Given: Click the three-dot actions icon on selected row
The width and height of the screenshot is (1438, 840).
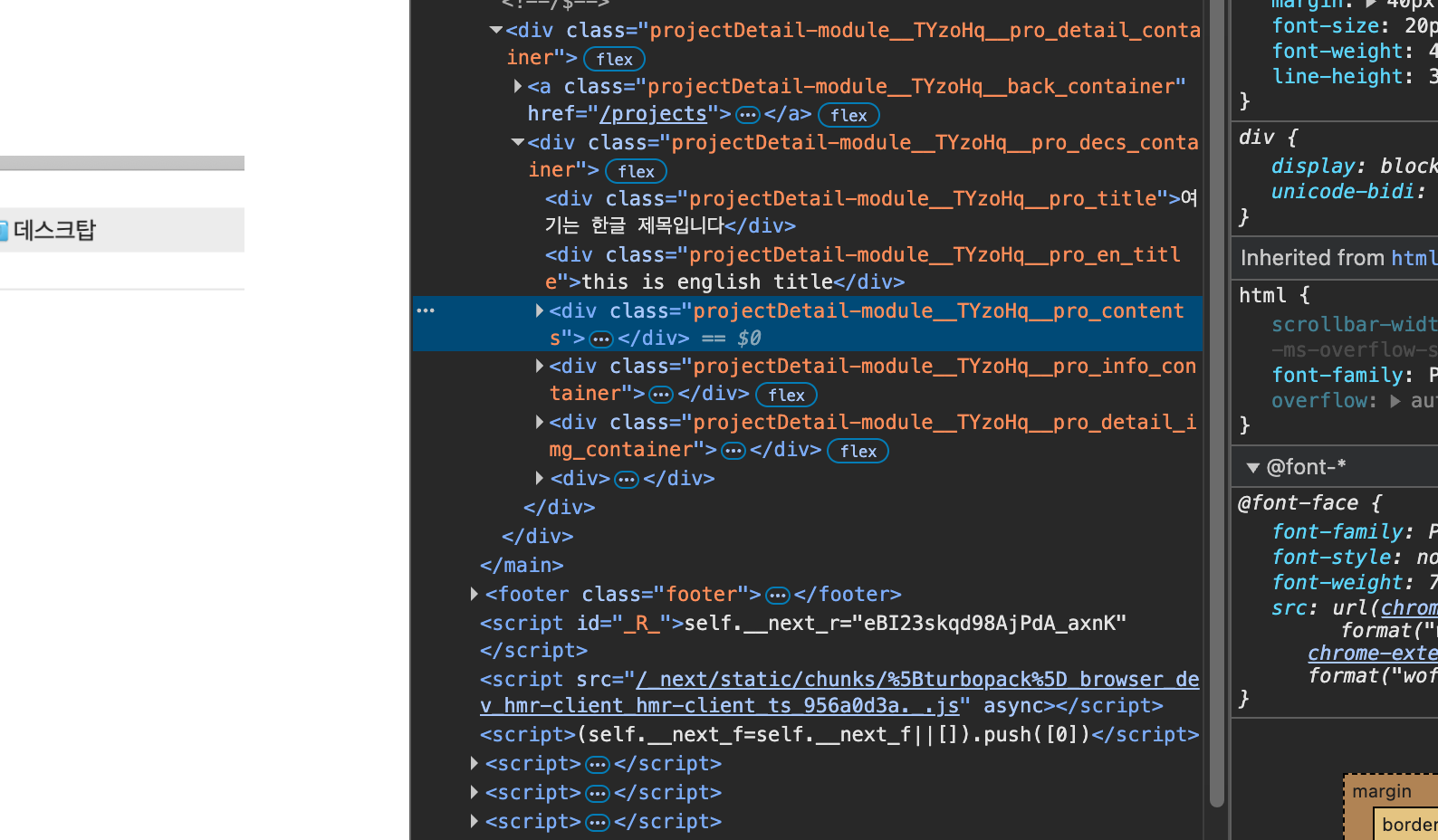Looking at the screenshot, I should [426, 310].
